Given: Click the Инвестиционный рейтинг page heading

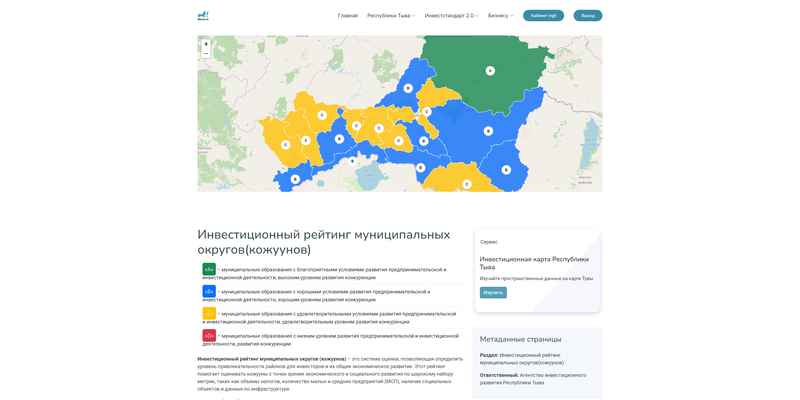Looking at the screenshot, I should coord(323,241).
